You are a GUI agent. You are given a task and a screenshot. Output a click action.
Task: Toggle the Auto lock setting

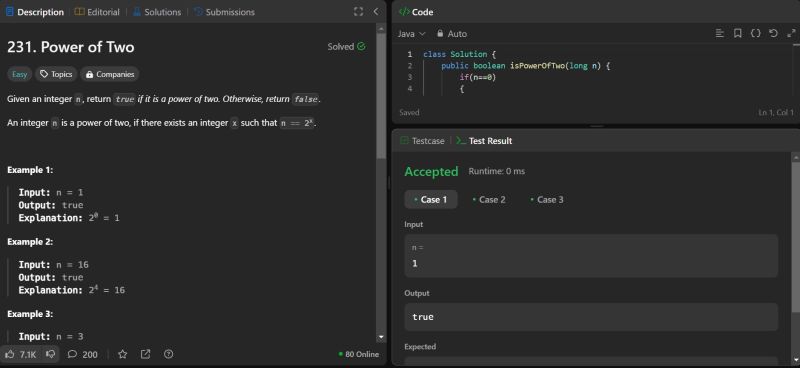point(452,34)
